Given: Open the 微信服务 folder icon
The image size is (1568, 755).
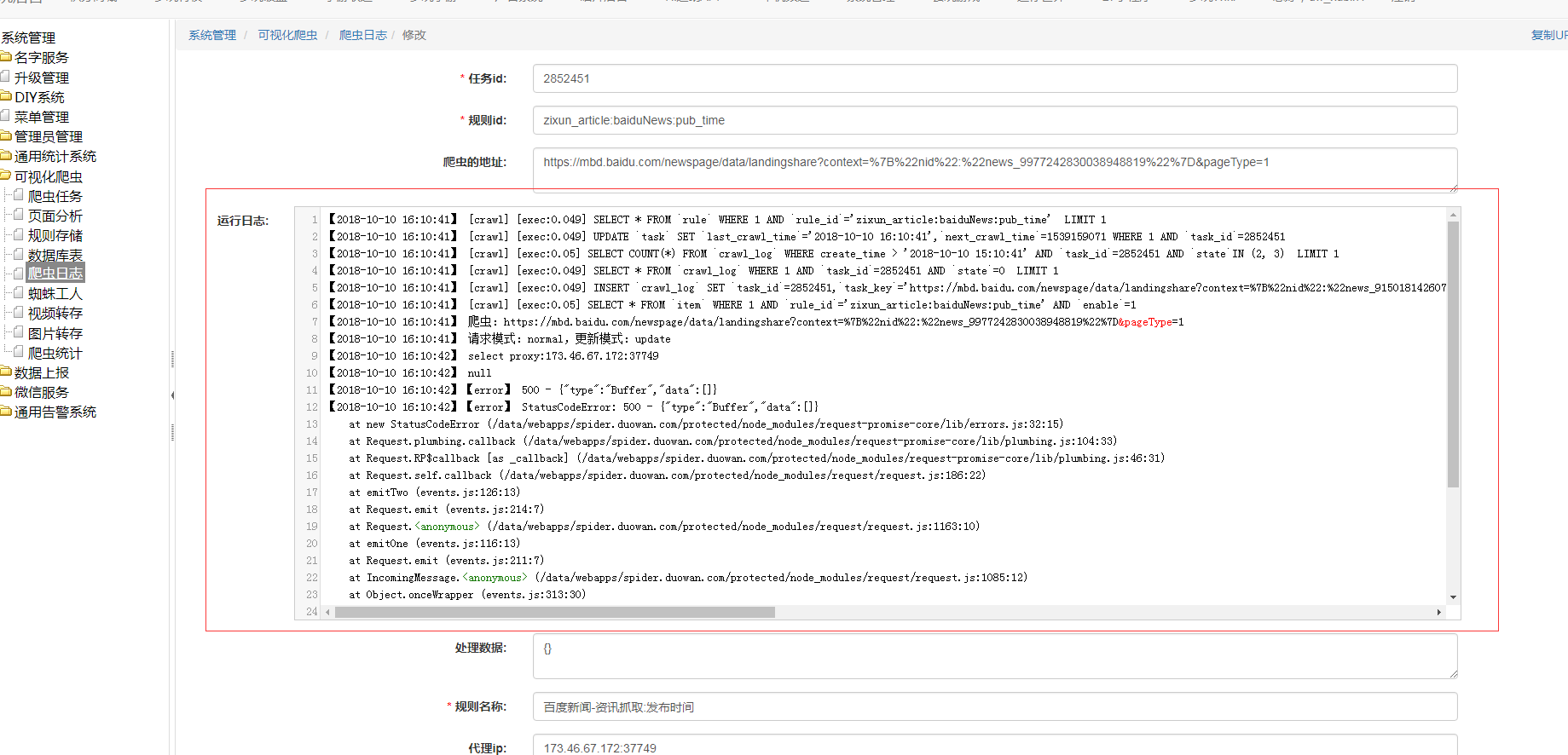Looking at the screenshot, I should [5, 392].
